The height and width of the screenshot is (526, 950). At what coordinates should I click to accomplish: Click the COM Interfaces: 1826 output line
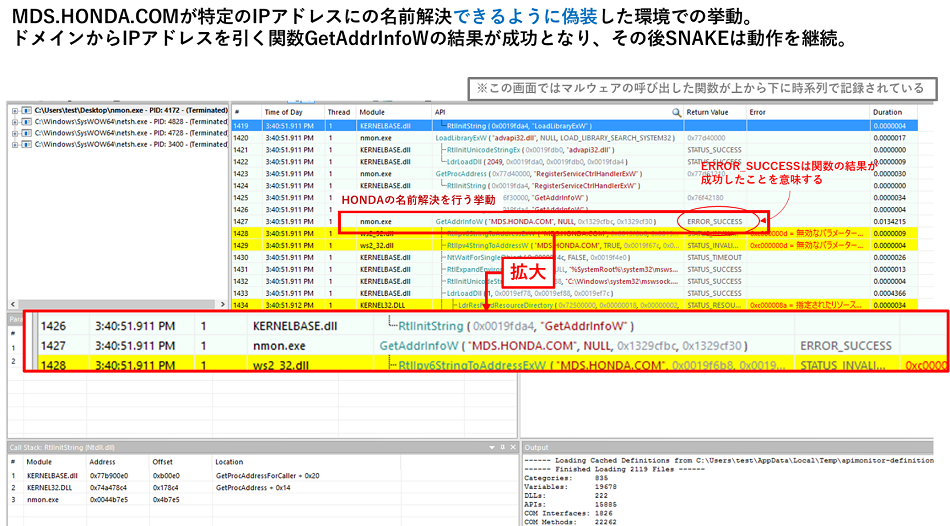click(x=570, y=513)
